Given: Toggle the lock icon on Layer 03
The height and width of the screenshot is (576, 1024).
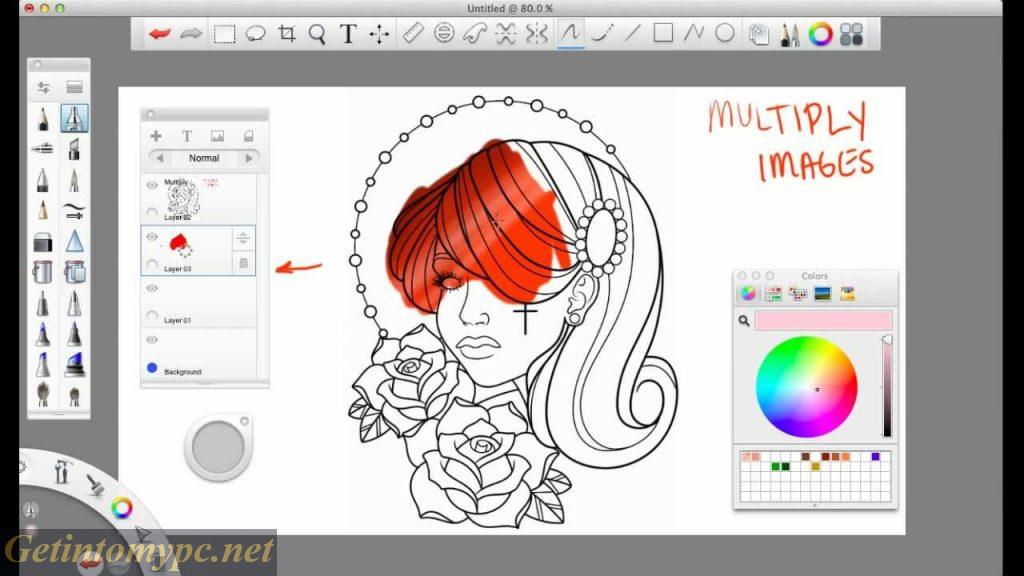Looking at the screenshot, I should tap(244, 263).
